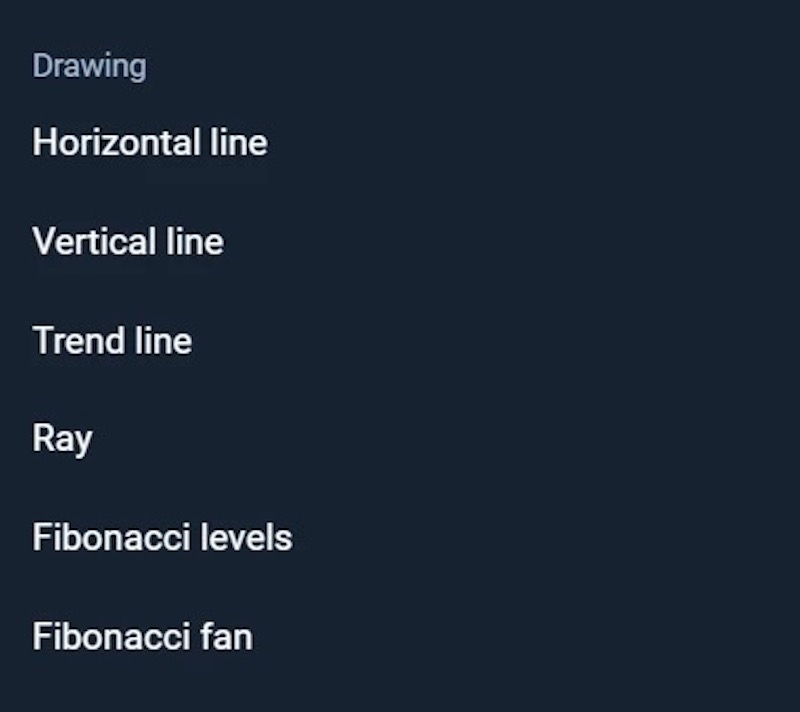Select Fibonacci fan from the list
Screen dimensions: 800x712
[142, 637]
